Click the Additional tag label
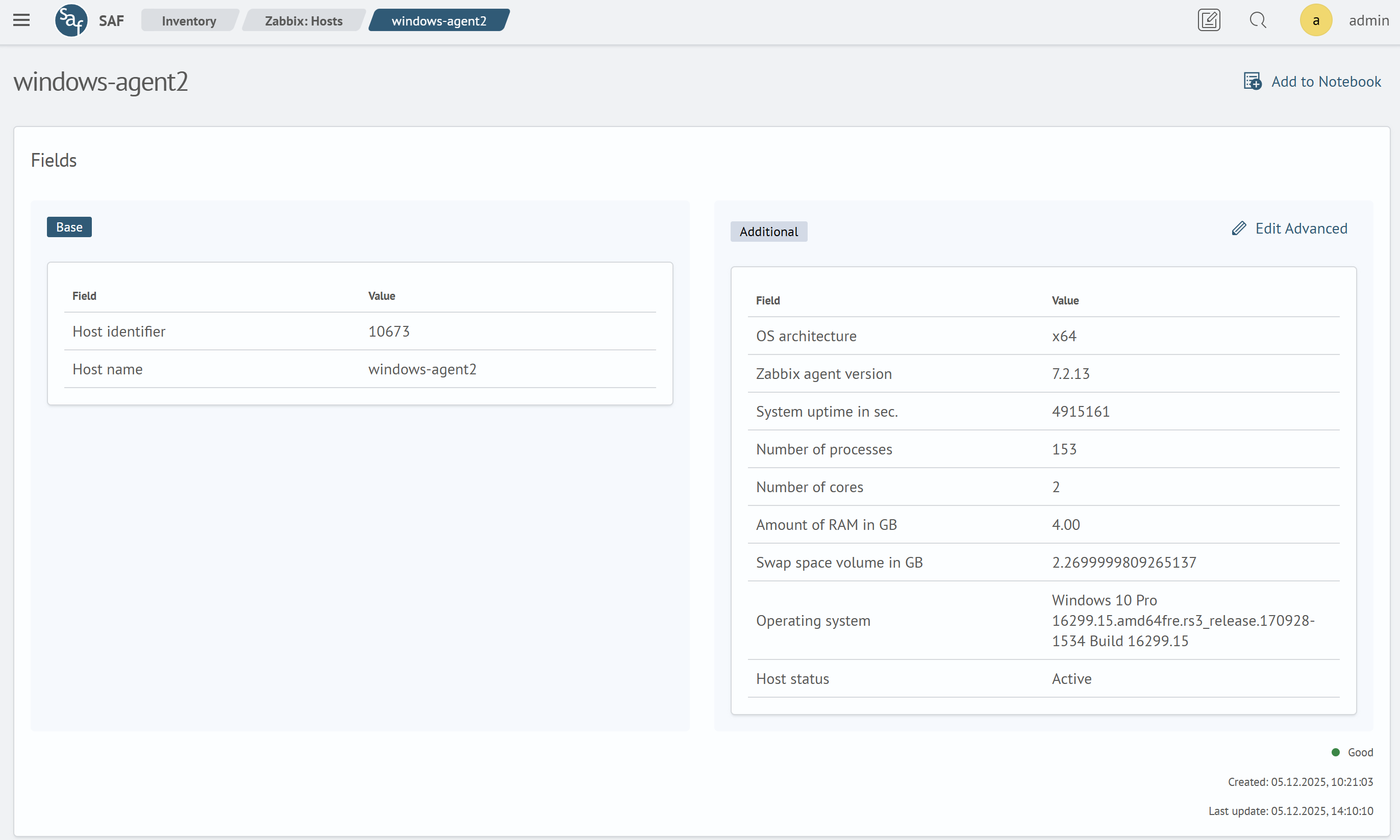The image size is (1400, 840). point(768,232)
